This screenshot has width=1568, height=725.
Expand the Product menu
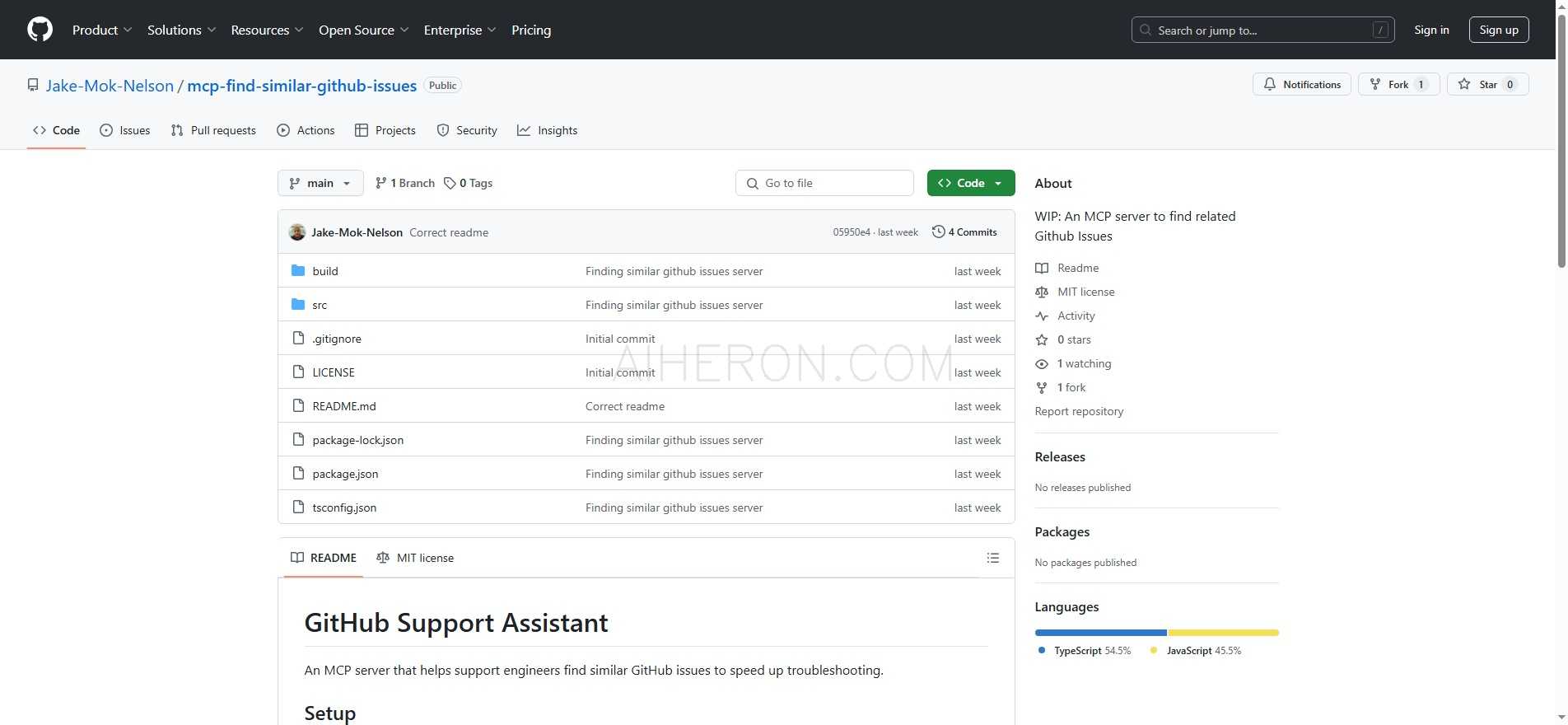[102, 30]
